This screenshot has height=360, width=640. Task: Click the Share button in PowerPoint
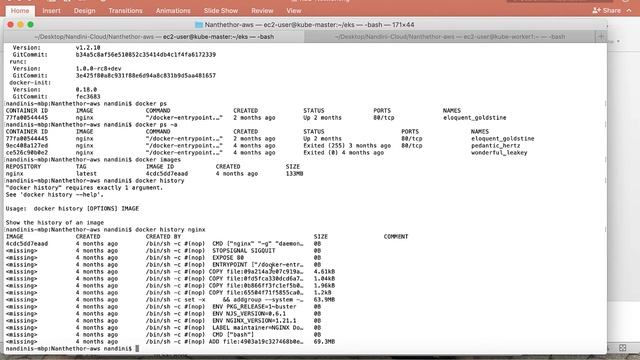tap(607, 11)
